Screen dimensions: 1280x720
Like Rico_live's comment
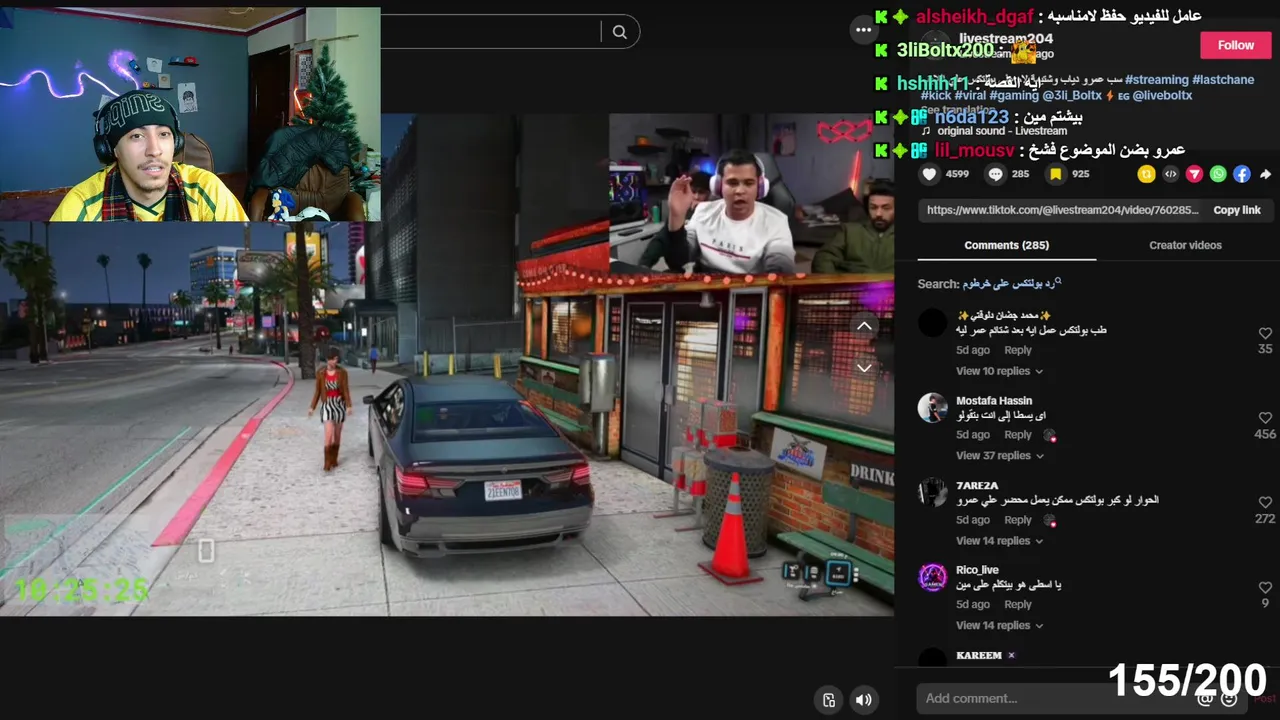[1265, 588]
